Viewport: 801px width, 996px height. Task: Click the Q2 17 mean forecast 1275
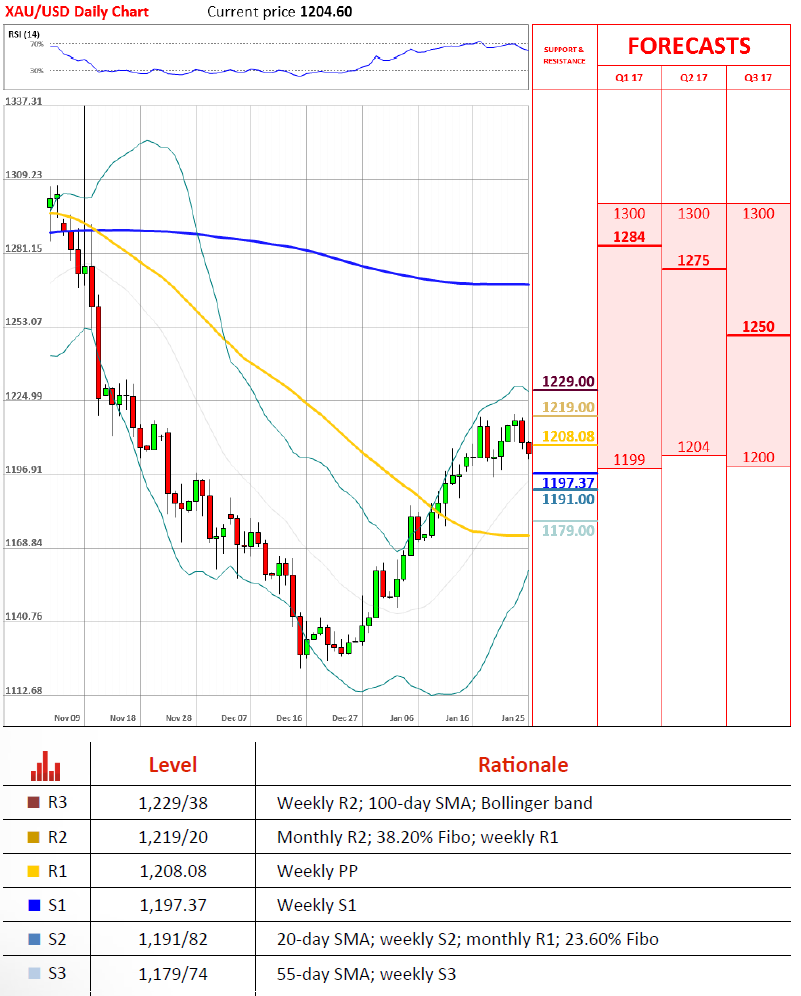693,260
